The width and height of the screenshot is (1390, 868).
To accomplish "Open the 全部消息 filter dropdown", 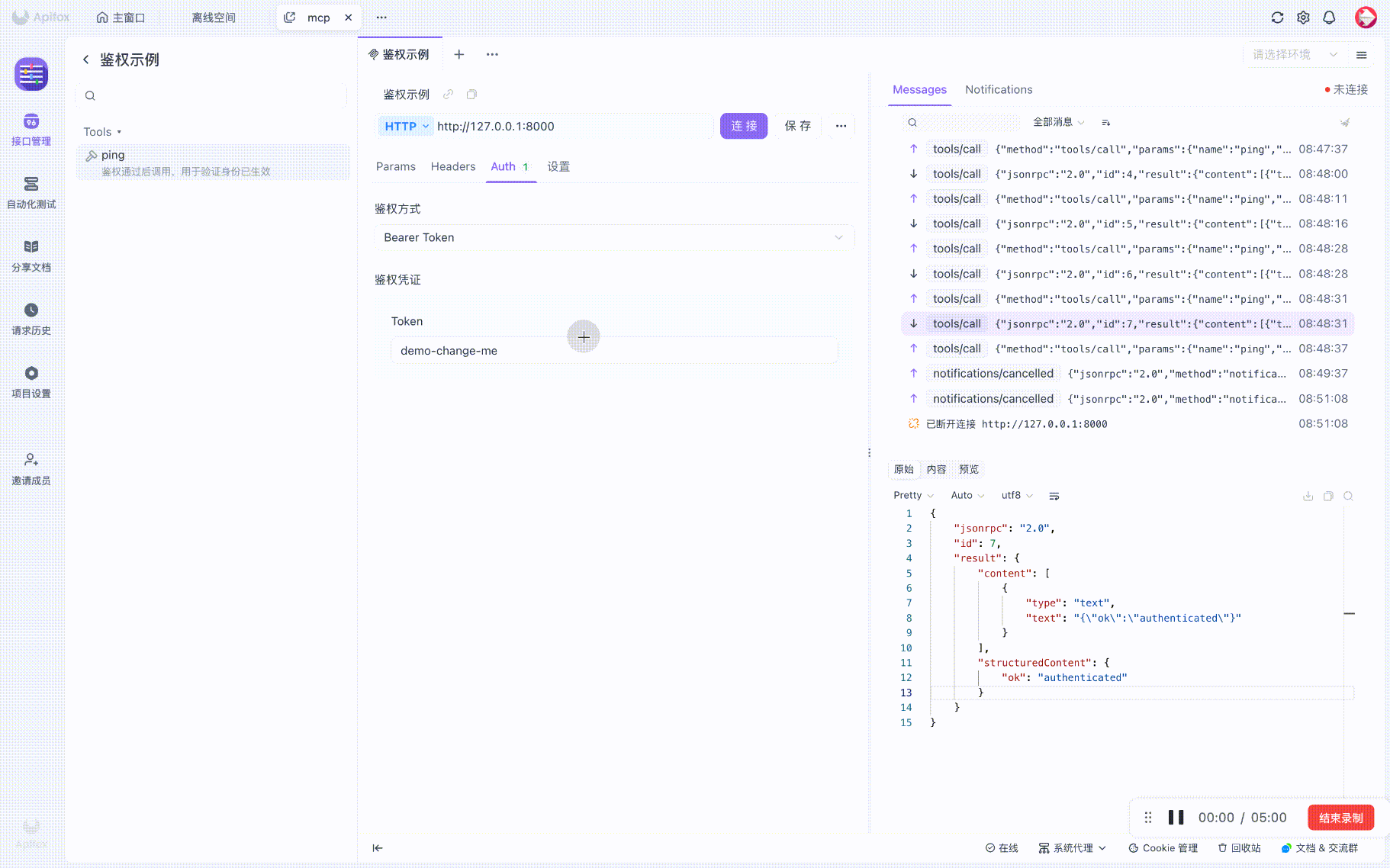I will [x=1058, y=122].
